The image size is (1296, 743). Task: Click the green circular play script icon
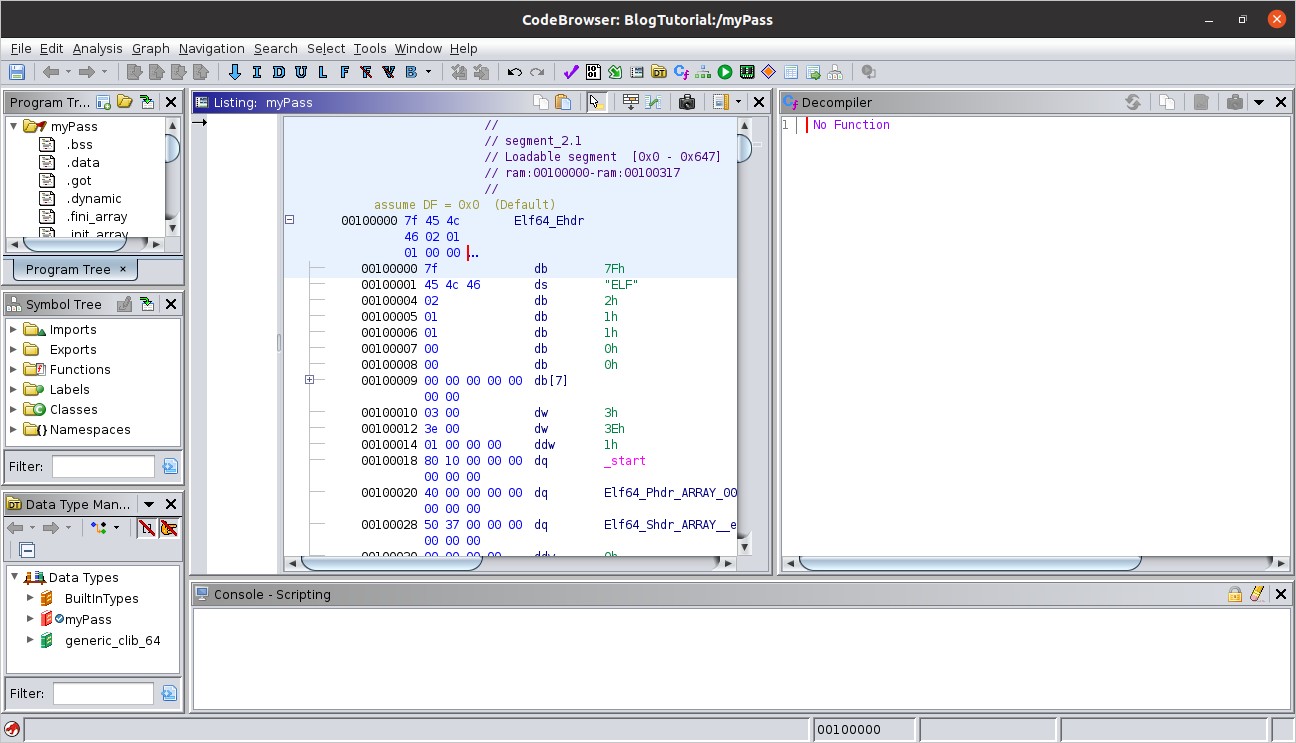pyautogui.click(x=725, y=72)
